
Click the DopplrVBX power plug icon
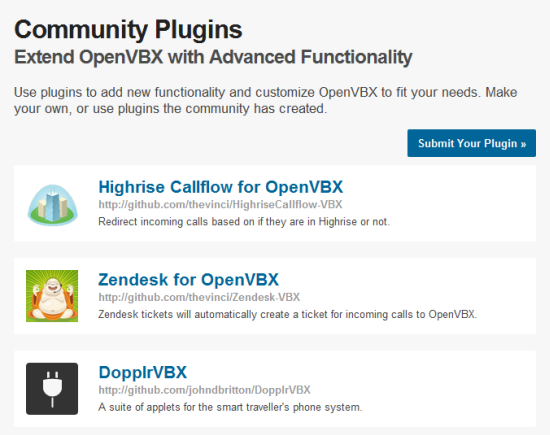tap(52, 389)
